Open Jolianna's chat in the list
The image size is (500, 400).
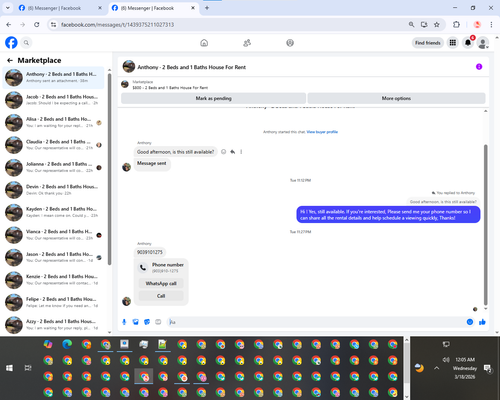point(53,167)
